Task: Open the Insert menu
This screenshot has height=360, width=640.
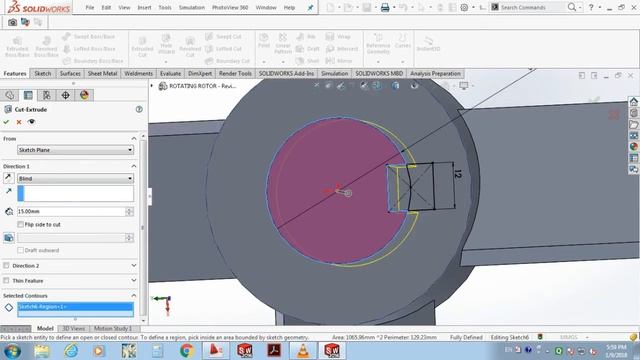Action: (144, 7)
